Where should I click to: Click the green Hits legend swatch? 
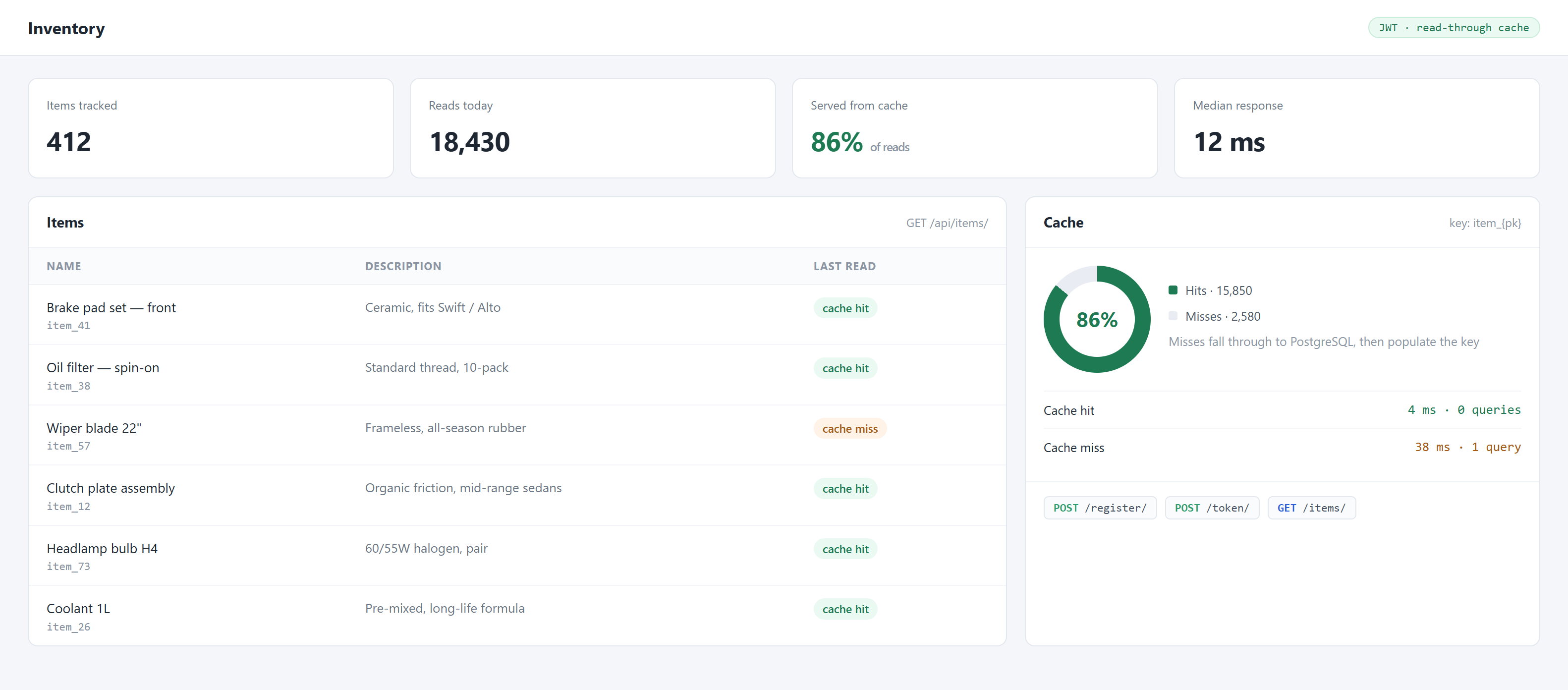coord(1173,290)
